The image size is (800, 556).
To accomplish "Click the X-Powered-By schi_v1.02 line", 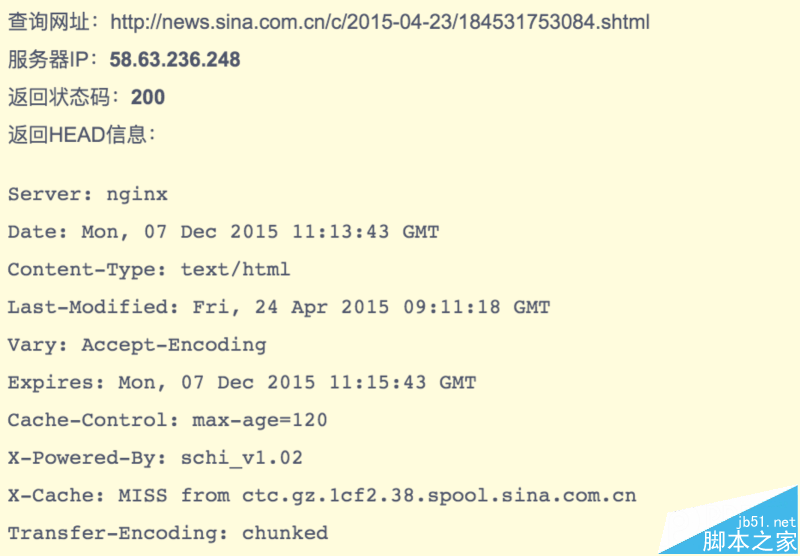I will coord(155,459).
